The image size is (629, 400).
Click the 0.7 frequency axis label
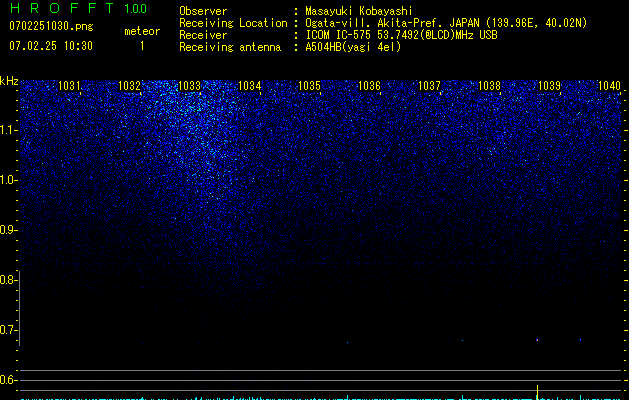click(x=8, y=330)
